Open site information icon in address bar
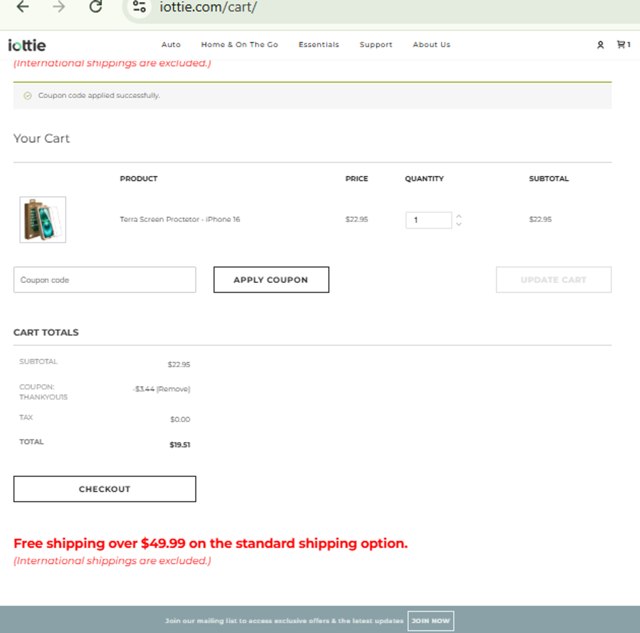 [139, 7]
